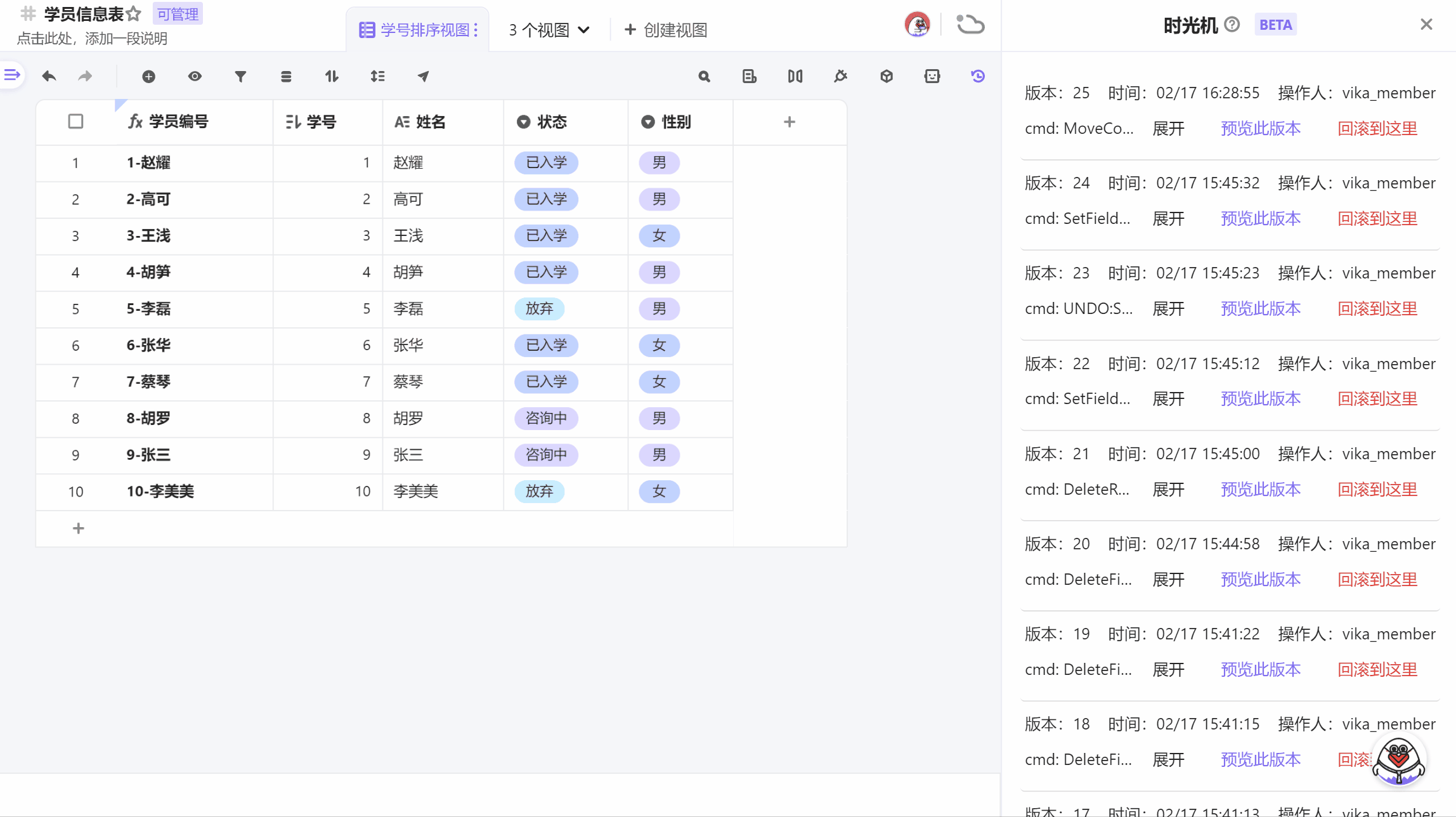Open the group records icon
Viewport: 1456px width, 817px height.
tap(286, 76)
